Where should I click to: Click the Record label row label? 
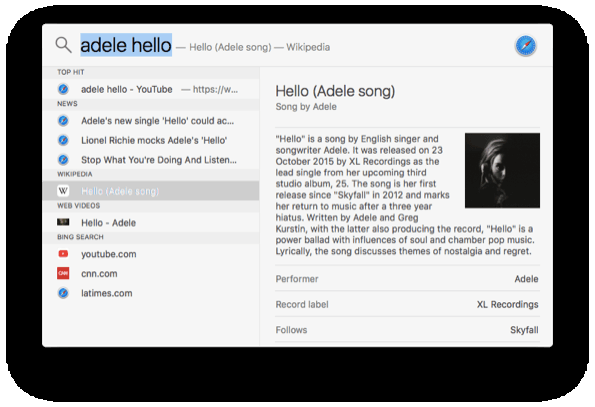coord(302,304)
